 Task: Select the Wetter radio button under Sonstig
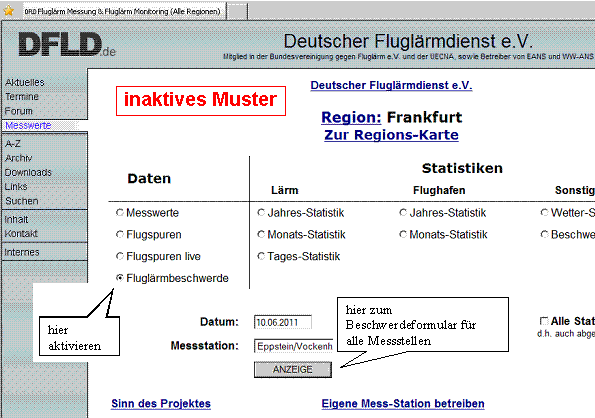coord(544,213)
